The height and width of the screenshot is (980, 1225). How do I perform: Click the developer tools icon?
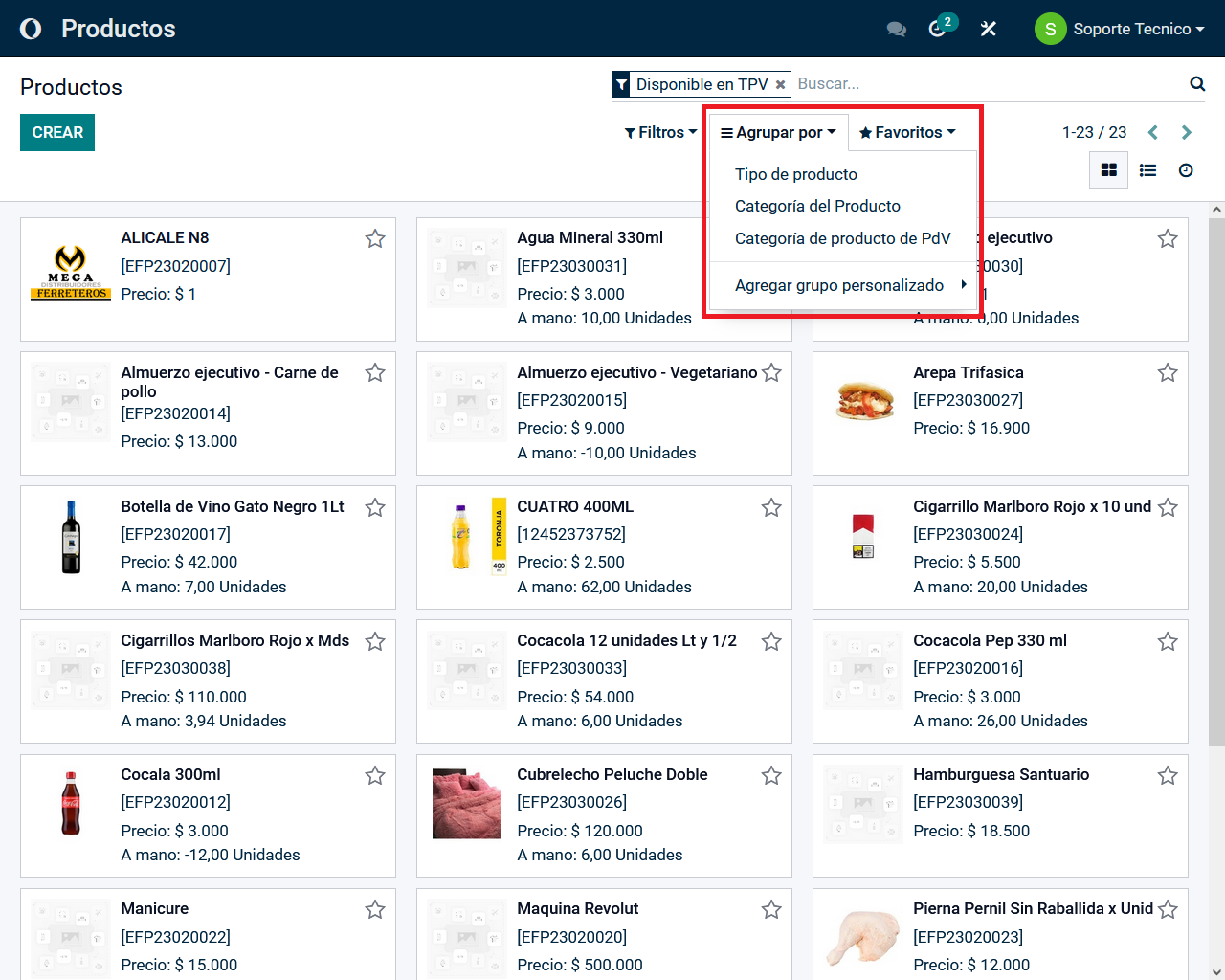pyautogui.click(x=989, y=29)
